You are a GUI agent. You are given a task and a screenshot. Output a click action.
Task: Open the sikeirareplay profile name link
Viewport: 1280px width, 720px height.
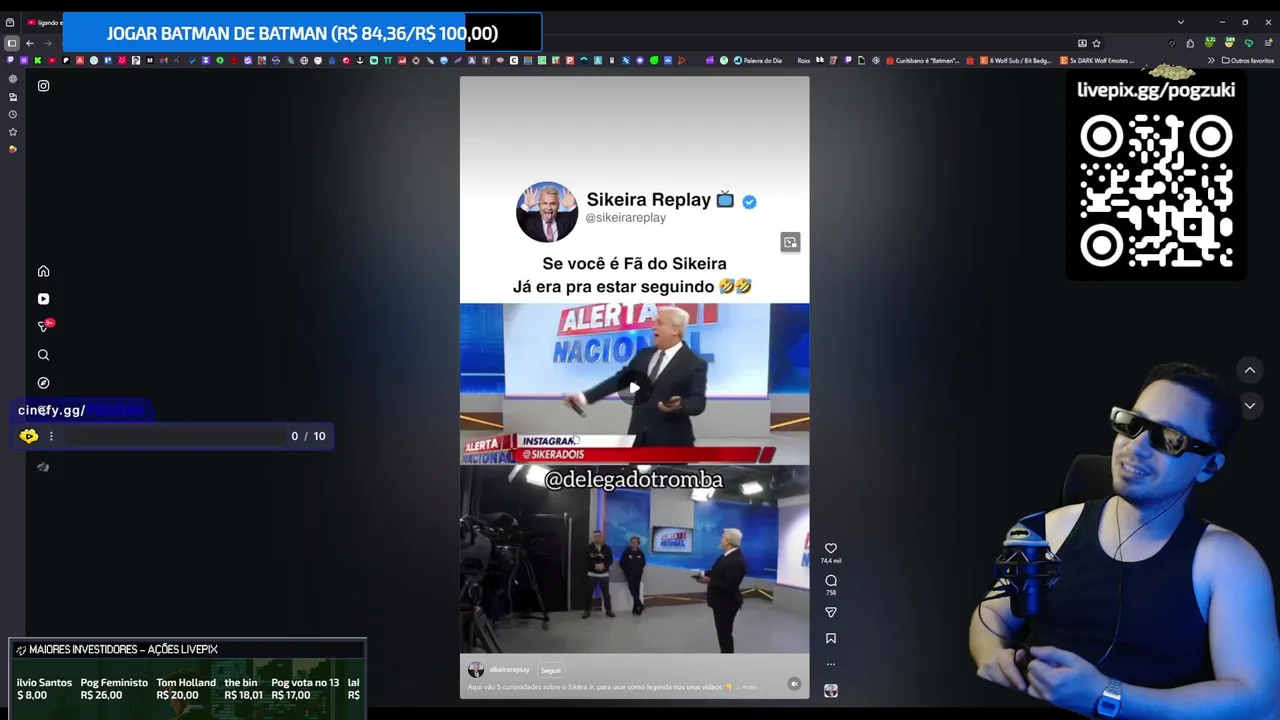[510, 669]
